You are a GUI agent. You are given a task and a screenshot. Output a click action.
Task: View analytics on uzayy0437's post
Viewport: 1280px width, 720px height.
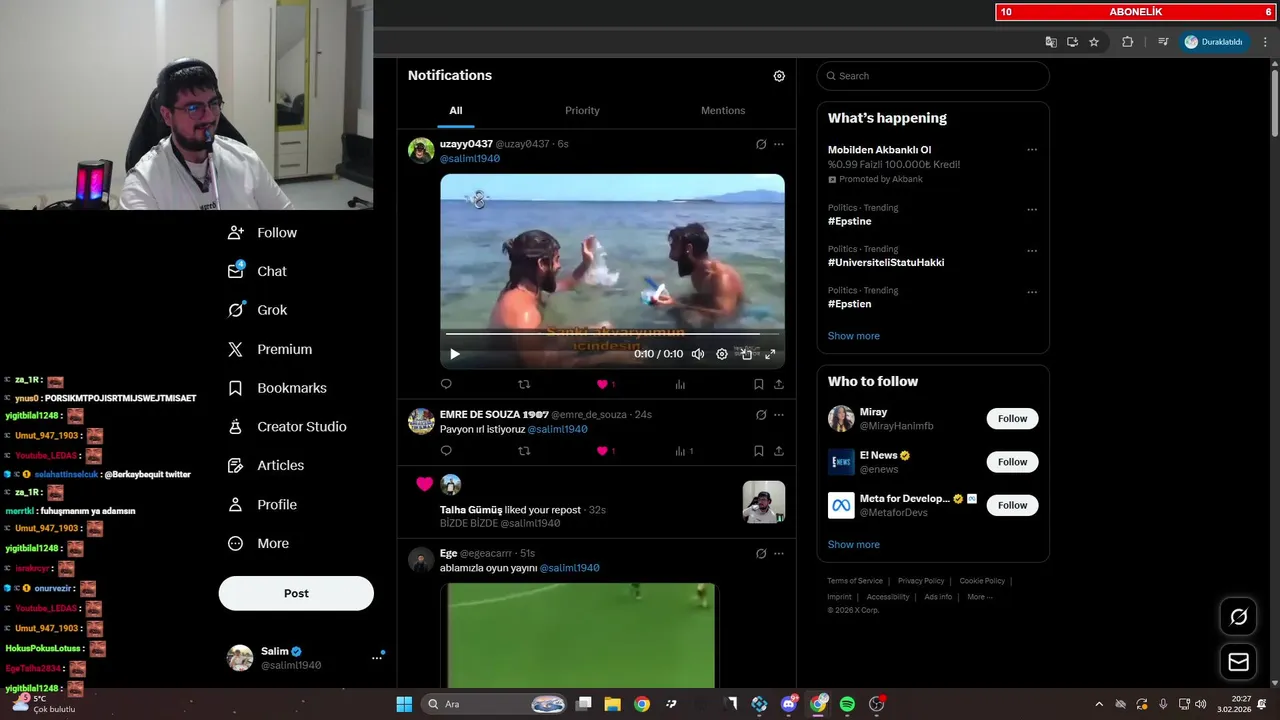680,384
